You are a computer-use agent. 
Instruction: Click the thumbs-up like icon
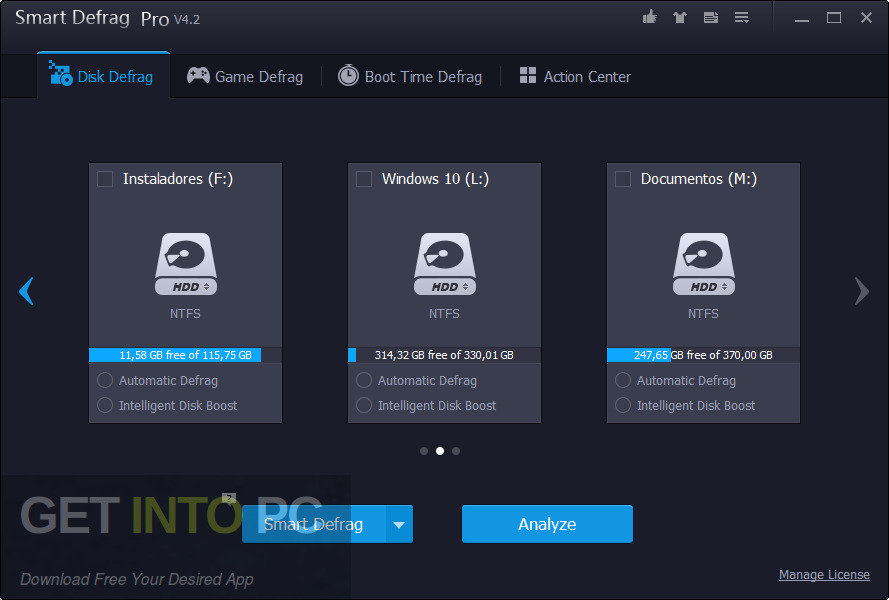[x=650, y=18]
